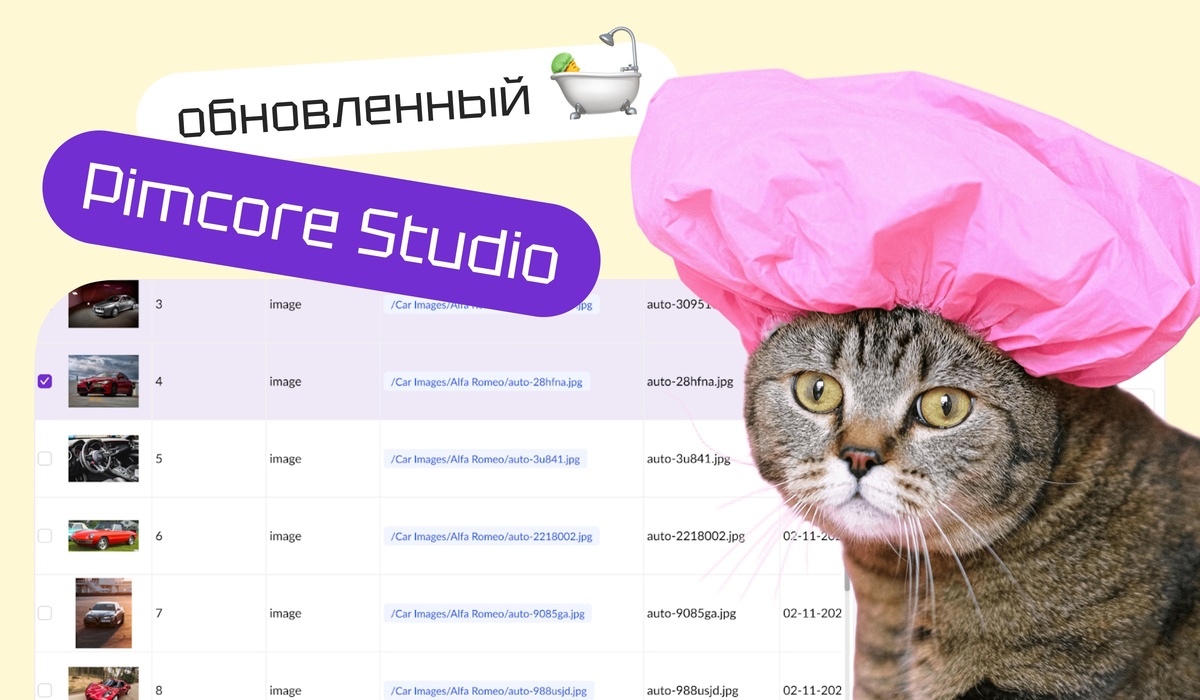This screenshot has height=700, width=1200.
Task: Open the /Car Images/Alfa Romeo/auto-3u841.jpg link
Action: click(x=485, y=459)
